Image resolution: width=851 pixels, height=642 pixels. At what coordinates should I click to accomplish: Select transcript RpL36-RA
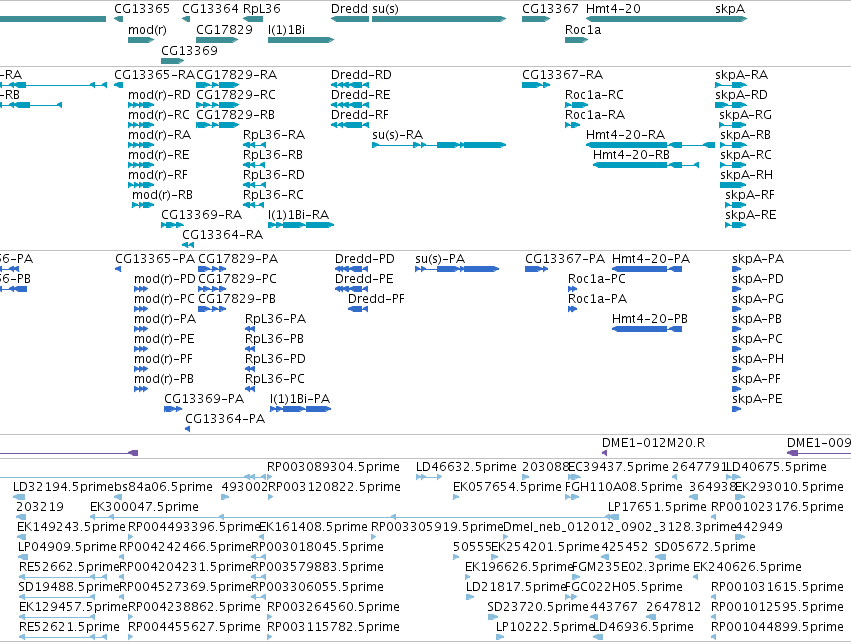[274, 135]
